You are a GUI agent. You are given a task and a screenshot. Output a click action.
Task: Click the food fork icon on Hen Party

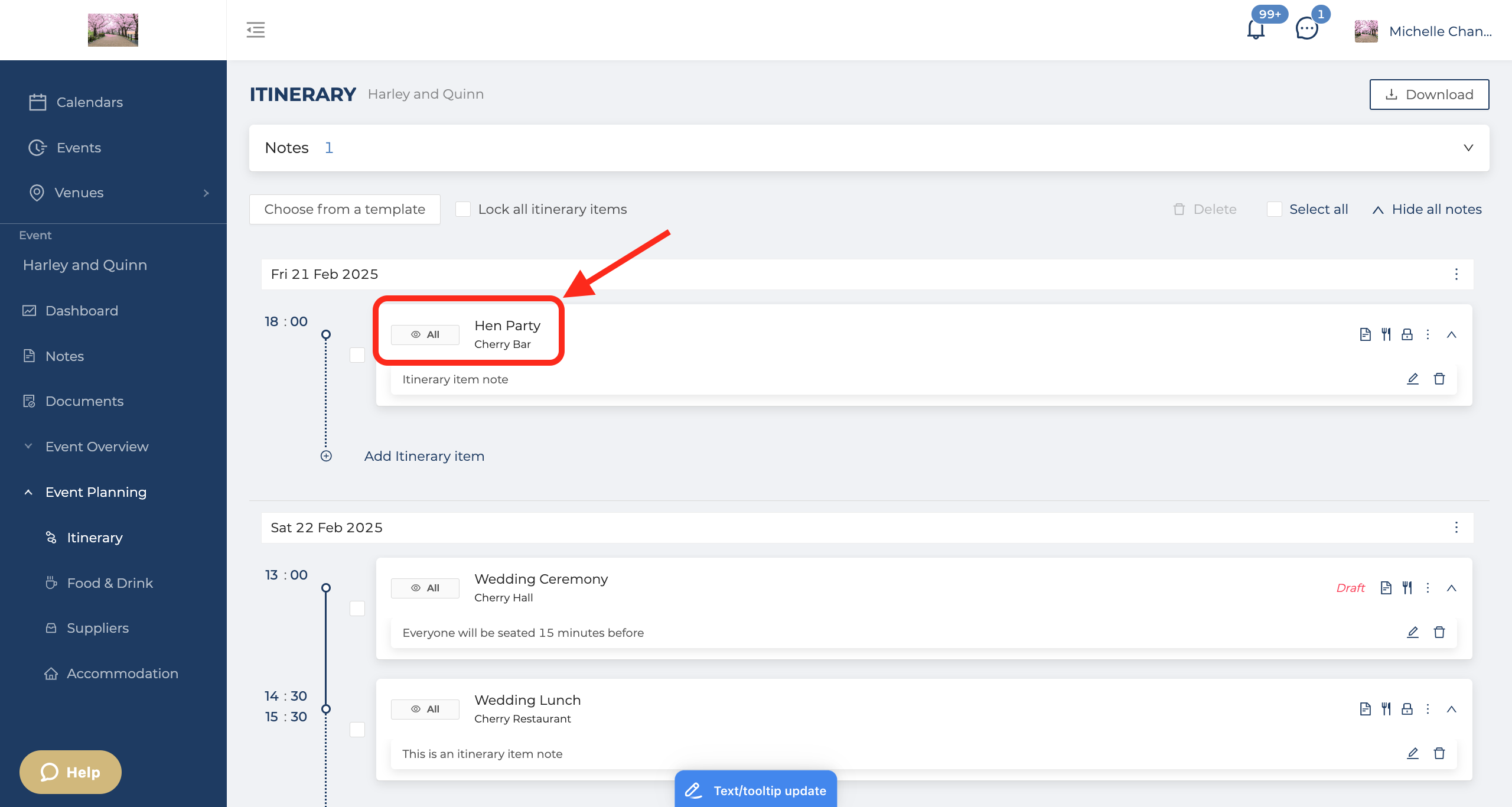1386,334
